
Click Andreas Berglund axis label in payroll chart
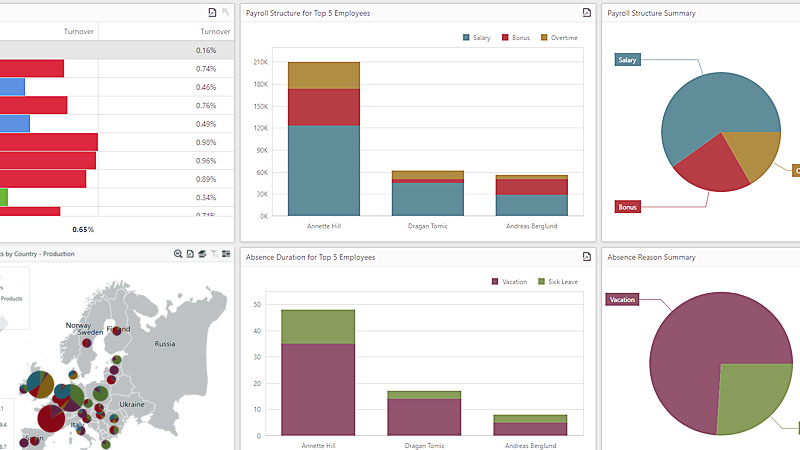[532, 226]
